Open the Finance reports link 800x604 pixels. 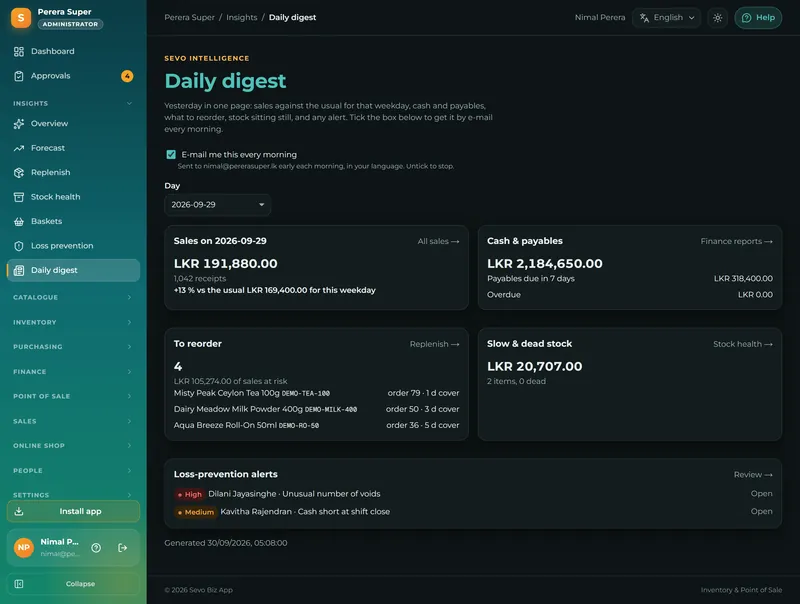click(x=736, y=241)
